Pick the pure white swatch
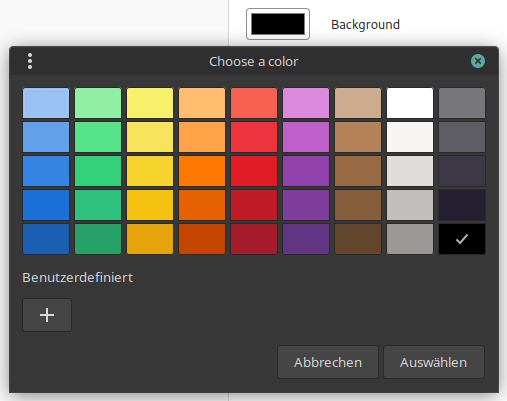Image resolution: width=507 pixels, height=401 pixels. pyautogui.click(x=410, y=103)
